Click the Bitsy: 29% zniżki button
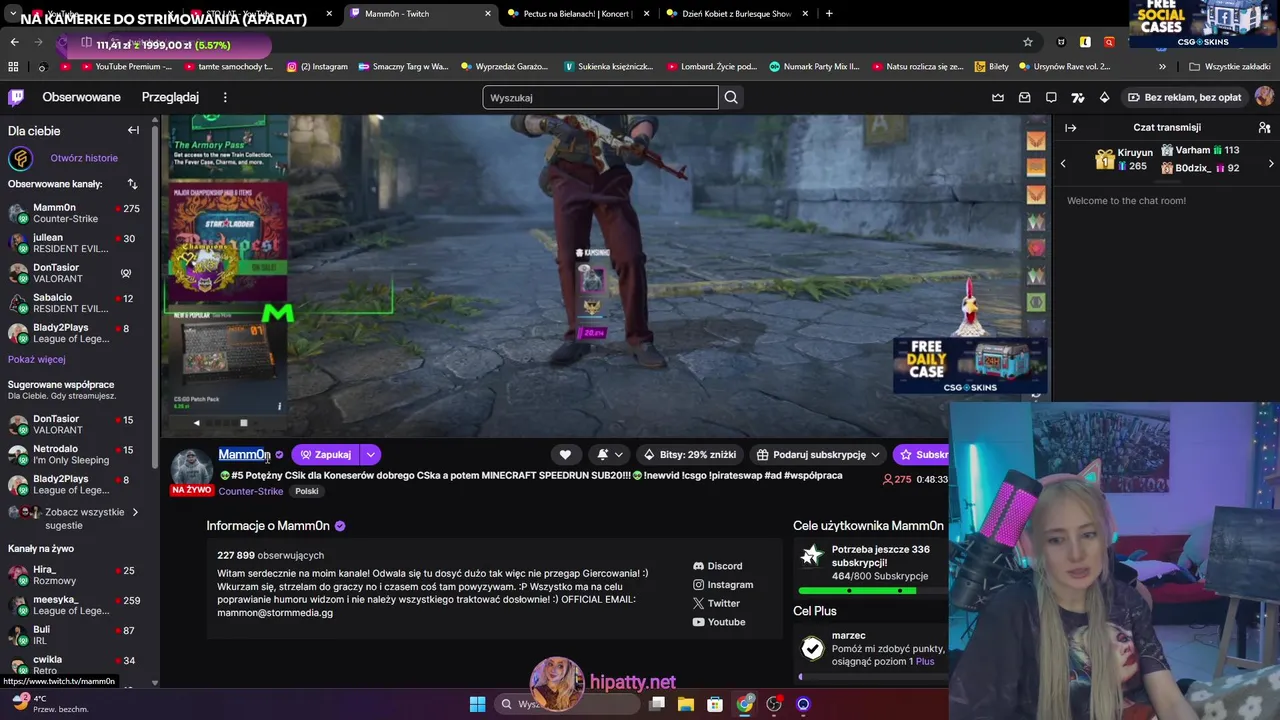Screen dimensions: 1280x720 pos(690,454)
